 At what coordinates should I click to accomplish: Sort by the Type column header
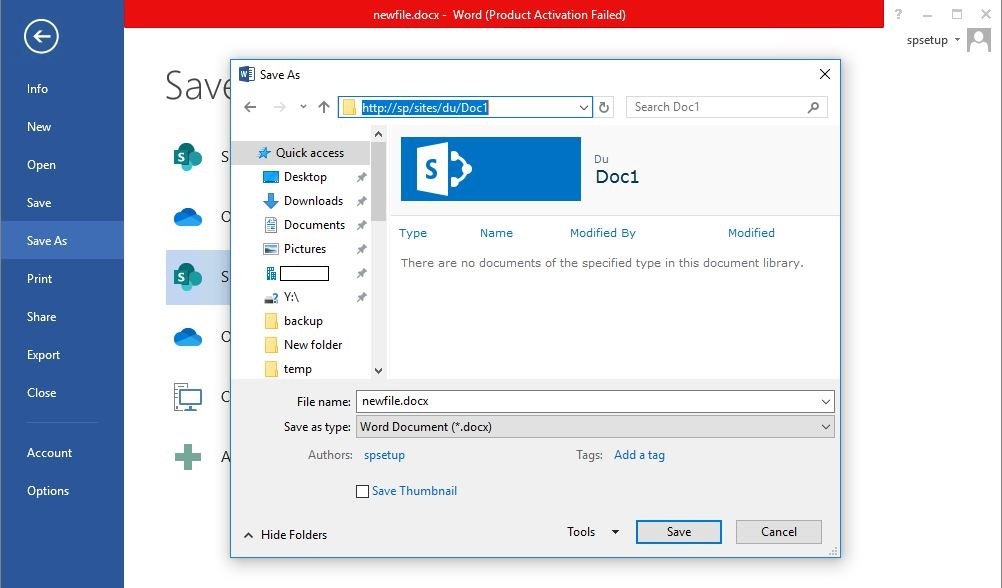coord(413,233)
